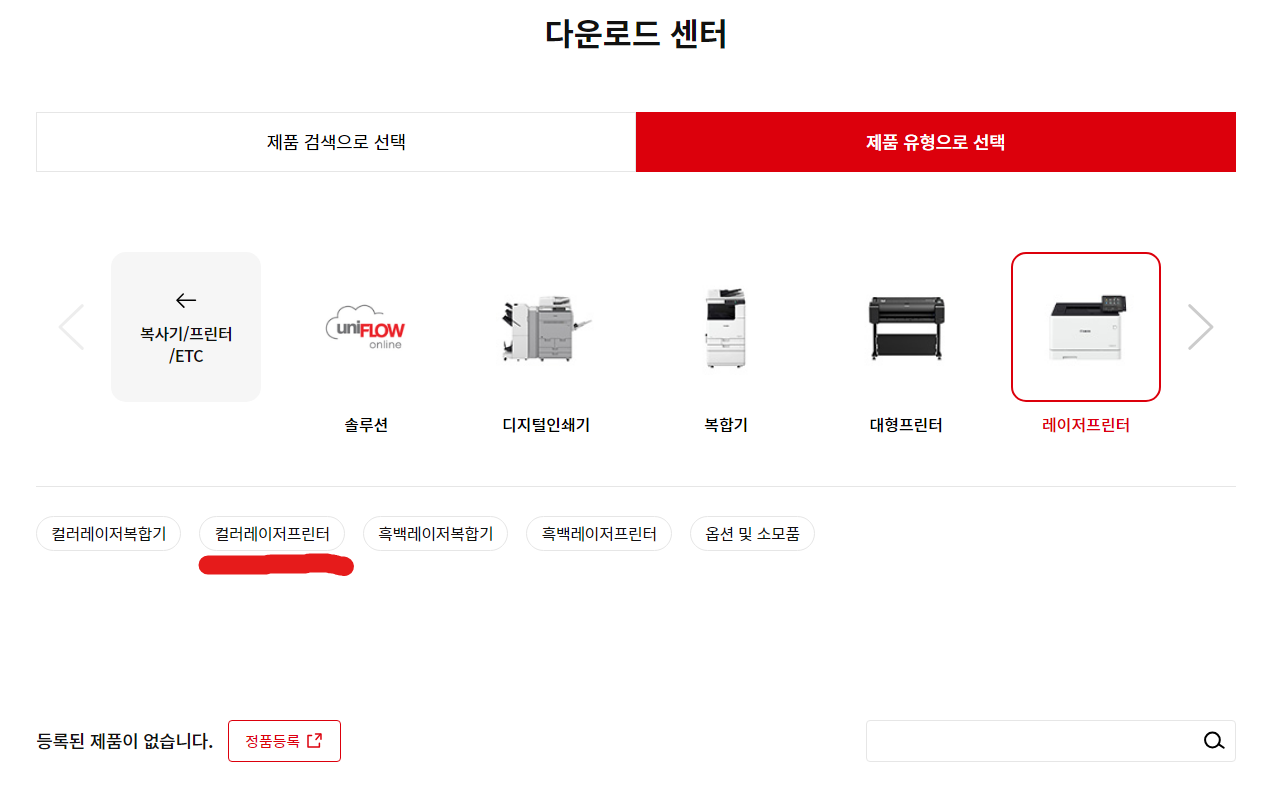Click the magnifying glass search icon

point(1214,741)
